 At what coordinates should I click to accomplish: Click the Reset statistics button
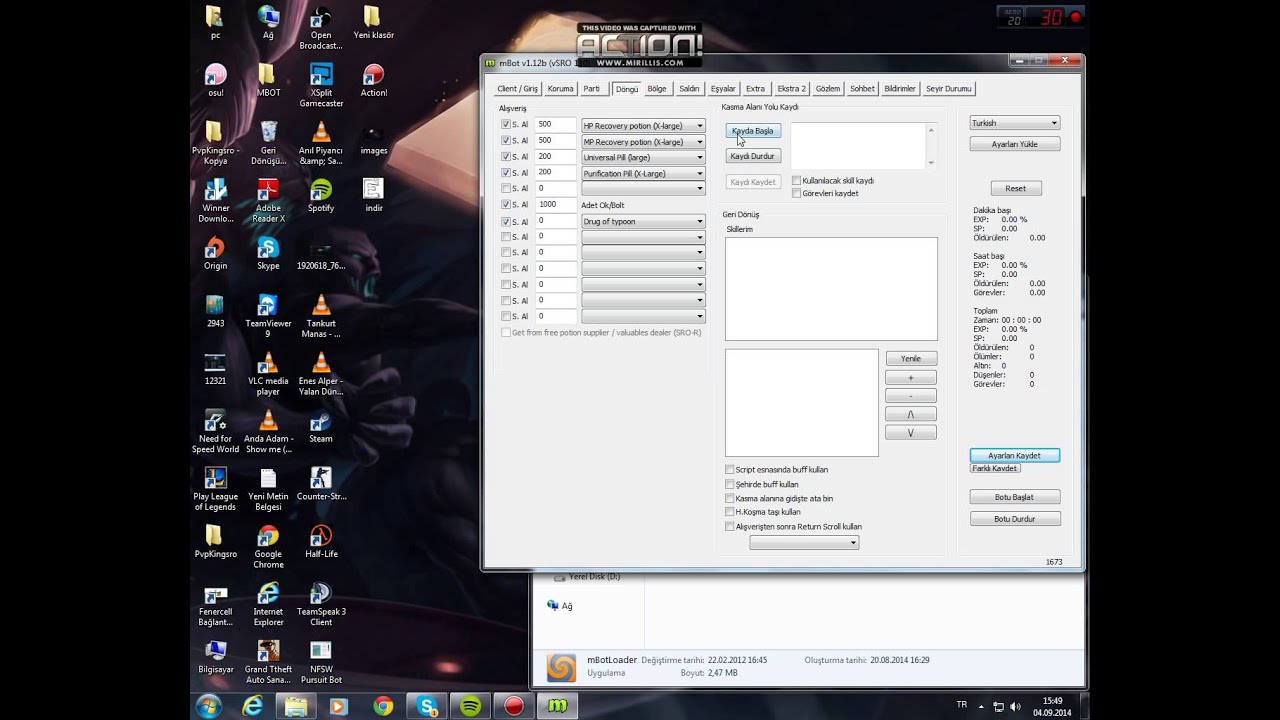pos(1015,188)
